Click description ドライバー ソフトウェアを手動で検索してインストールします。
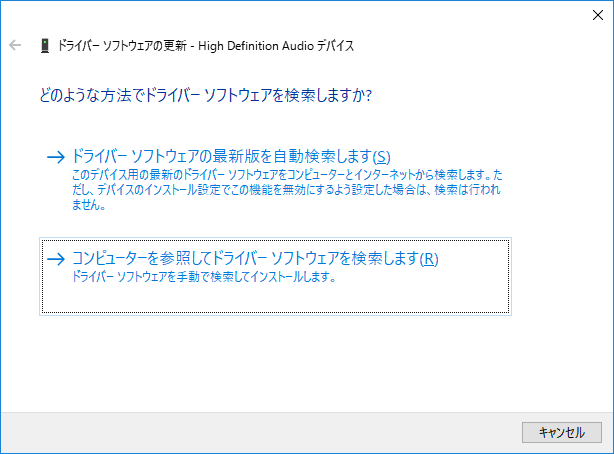 (204, 277)
